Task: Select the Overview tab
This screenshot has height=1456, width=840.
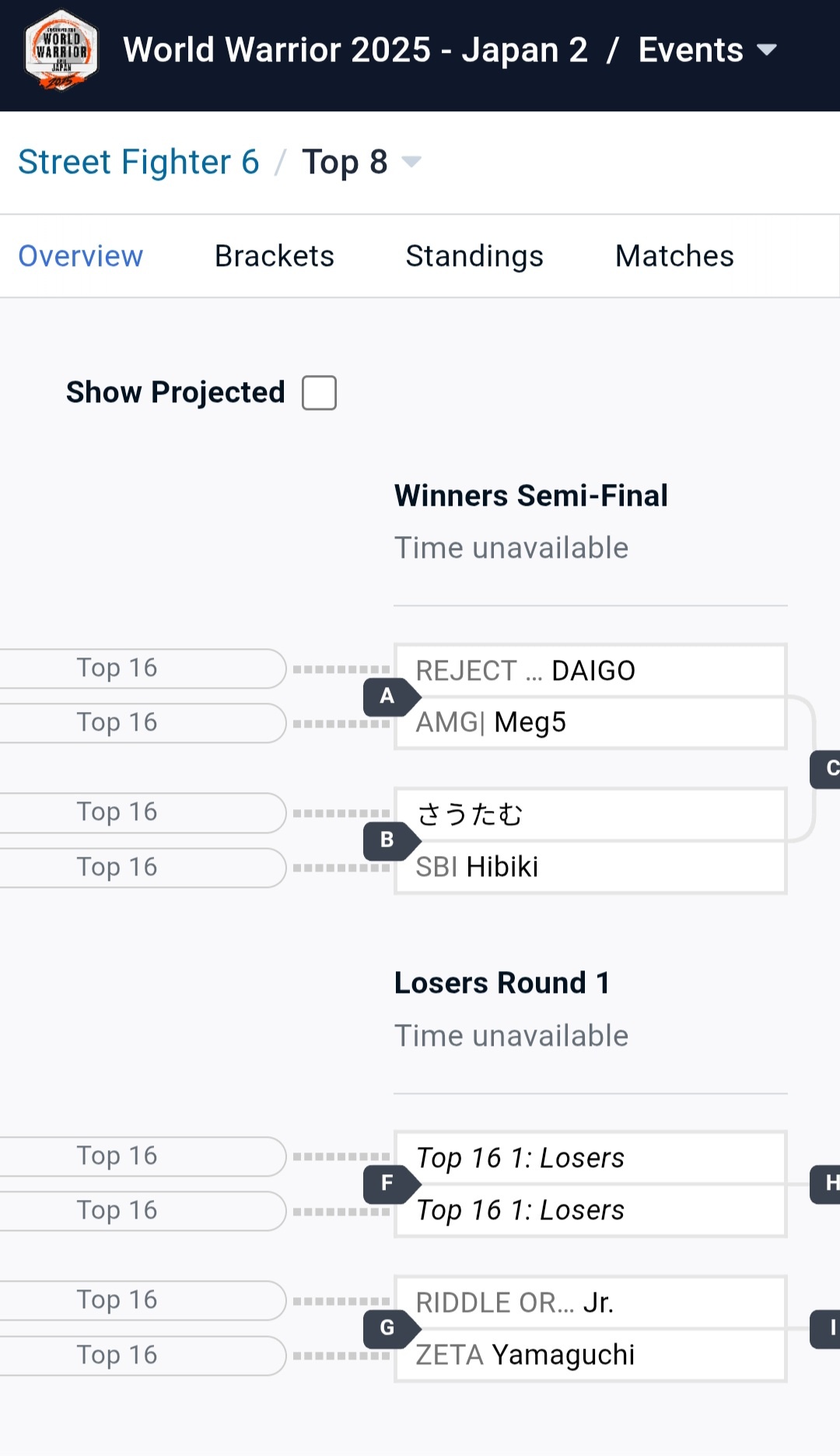Action: [x=81, y=256]
